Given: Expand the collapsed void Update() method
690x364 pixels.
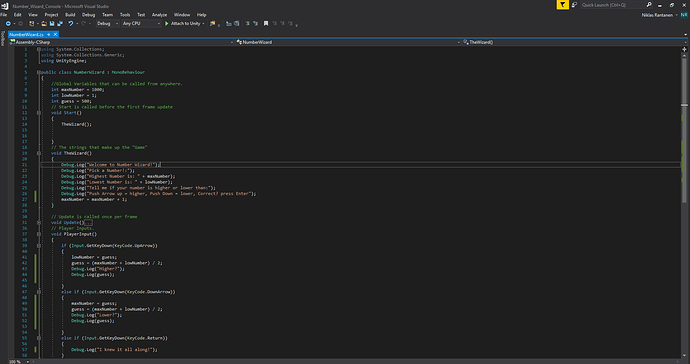Looking at the screenshot, I should (x=39, y=223).
